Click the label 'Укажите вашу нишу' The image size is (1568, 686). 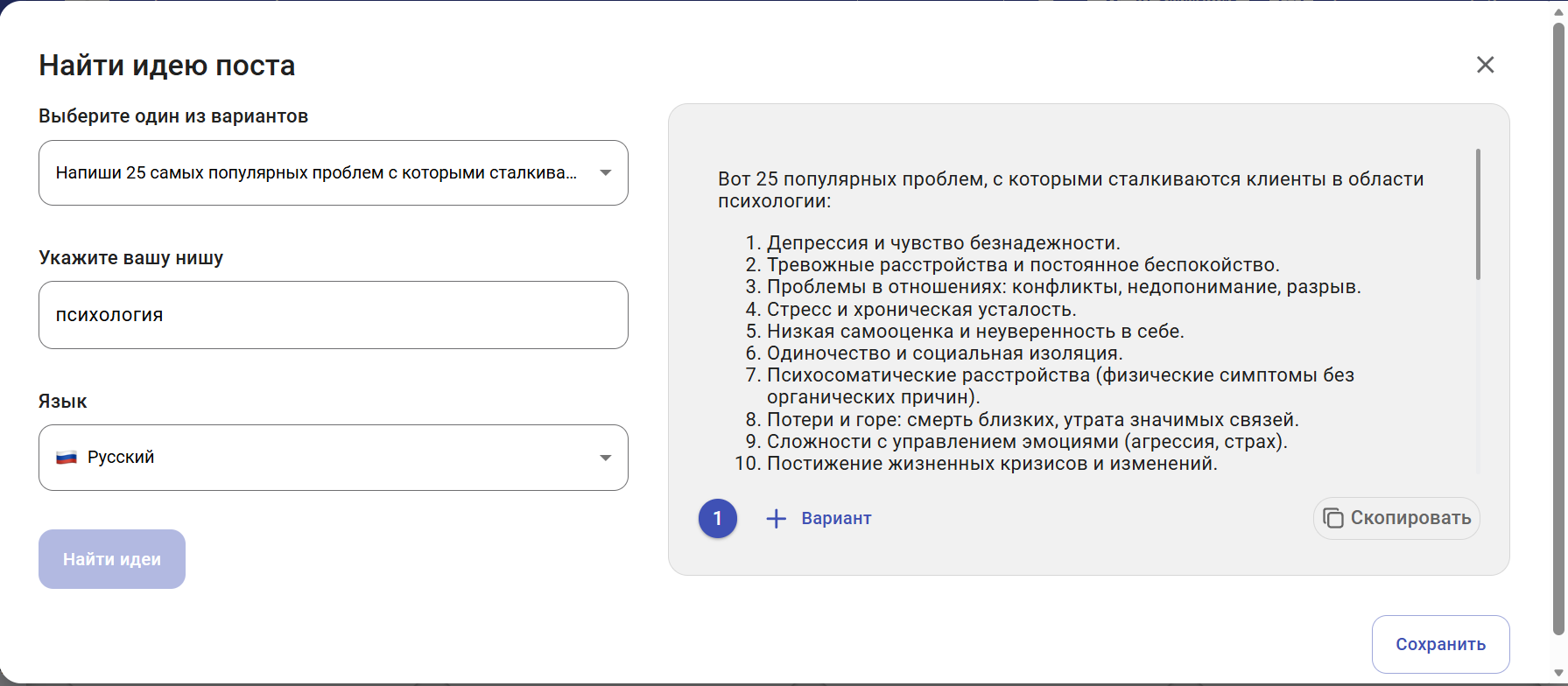131,258
